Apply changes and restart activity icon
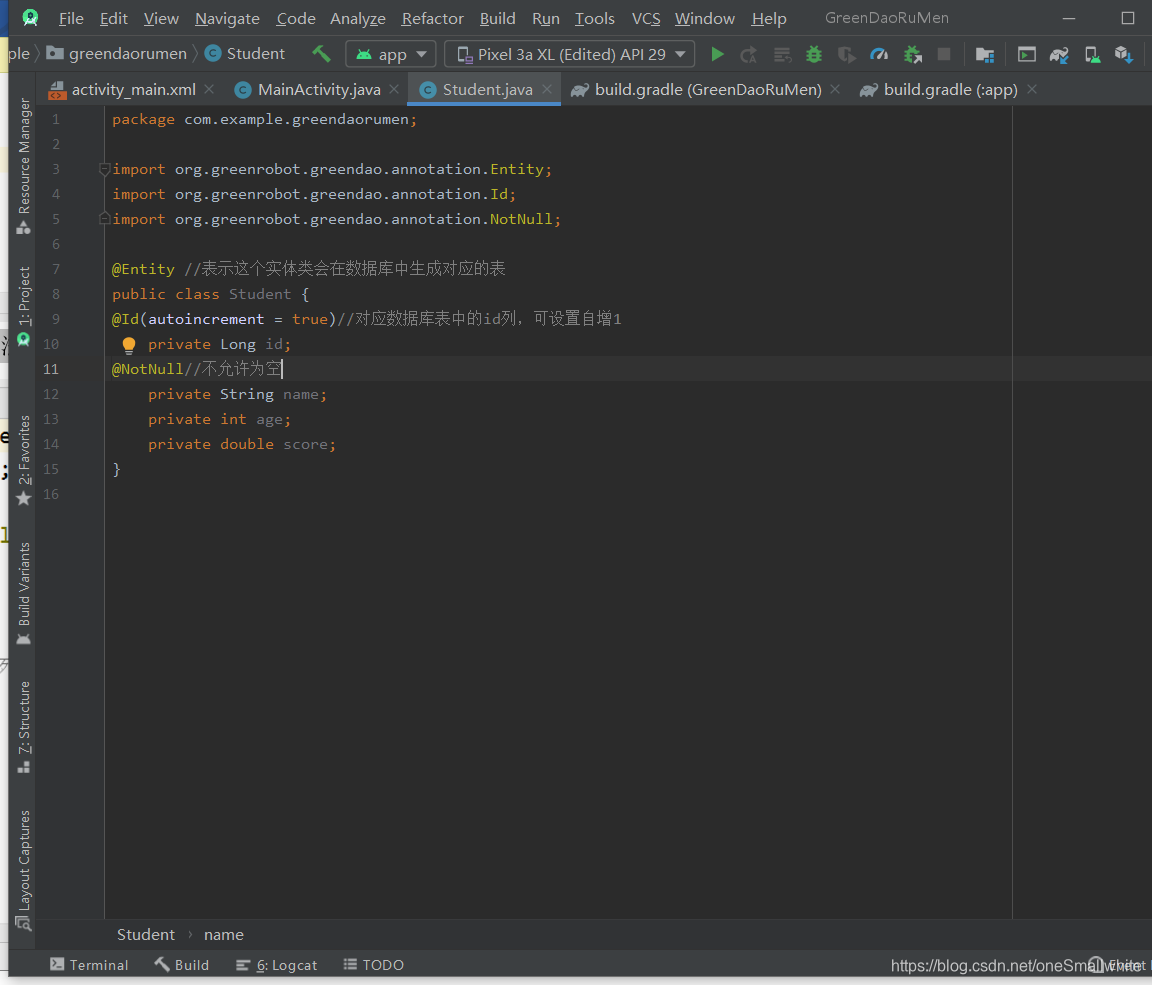Screen dimensions: 1152x985 click(x=749, y=54)
